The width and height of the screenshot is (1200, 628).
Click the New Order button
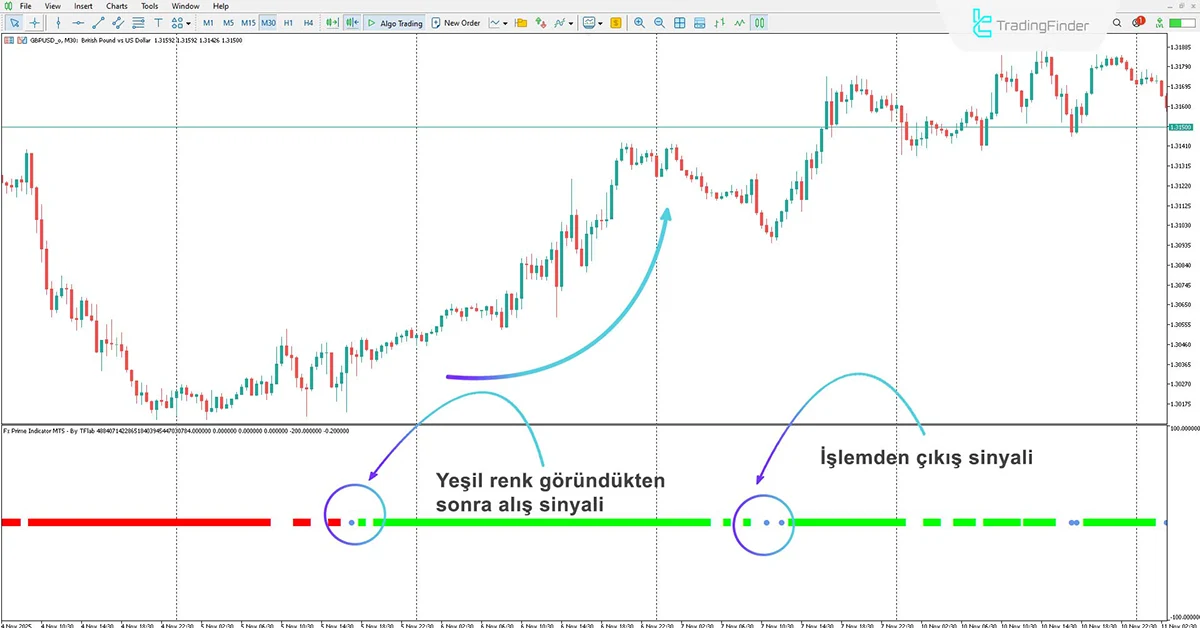[457, 22]
